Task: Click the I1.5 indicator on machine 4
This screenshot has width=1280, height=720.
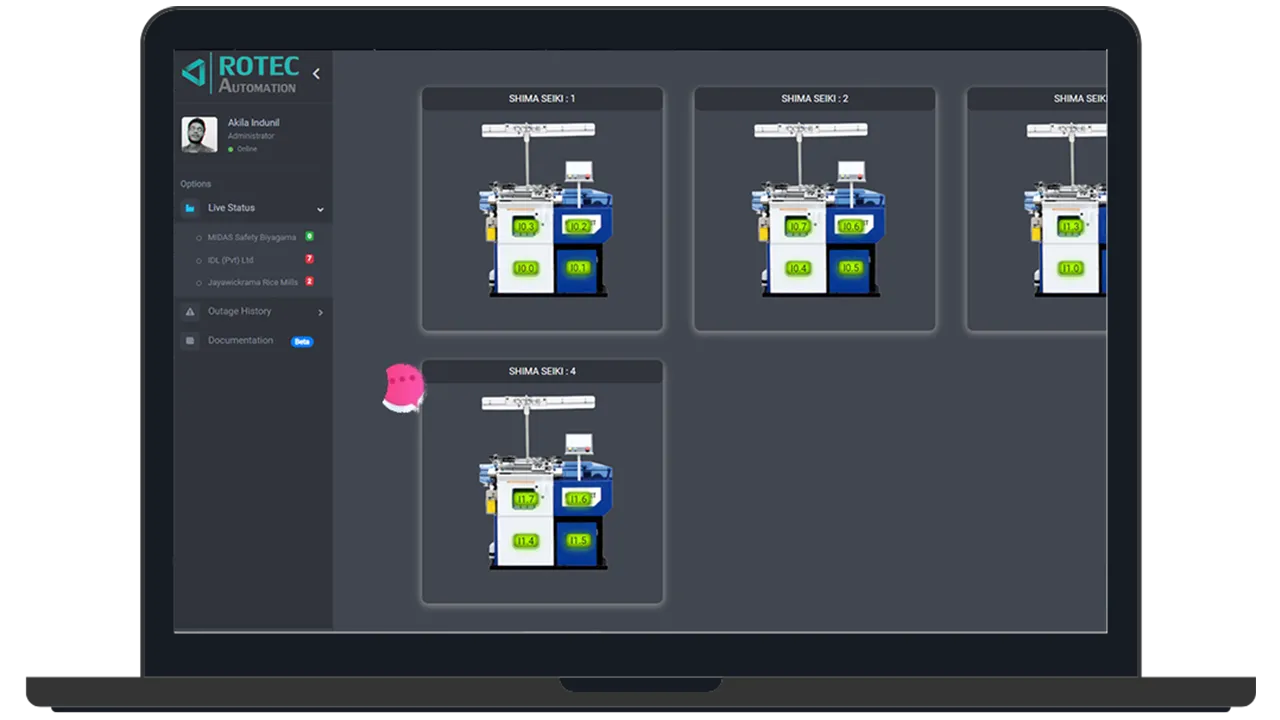Action: [x=578, y=541]
